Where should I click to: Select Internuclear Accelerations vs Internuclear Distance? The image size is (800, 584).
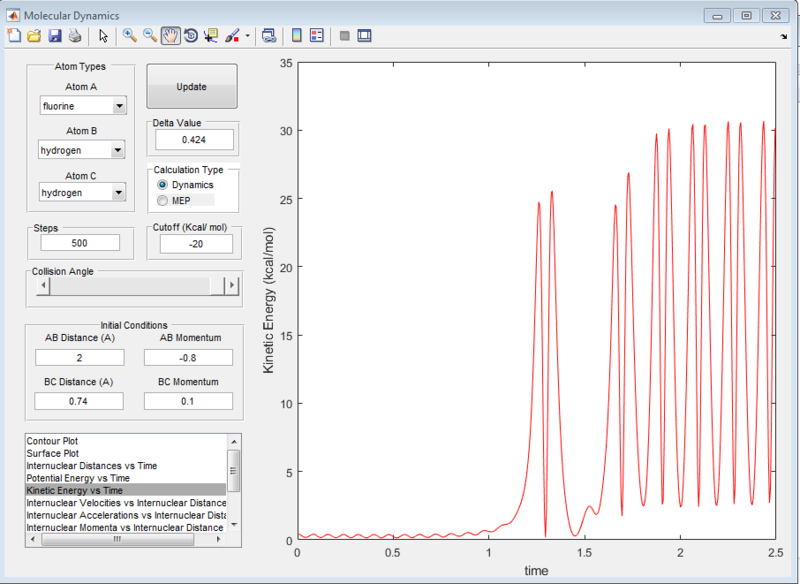tap(126, 515)
